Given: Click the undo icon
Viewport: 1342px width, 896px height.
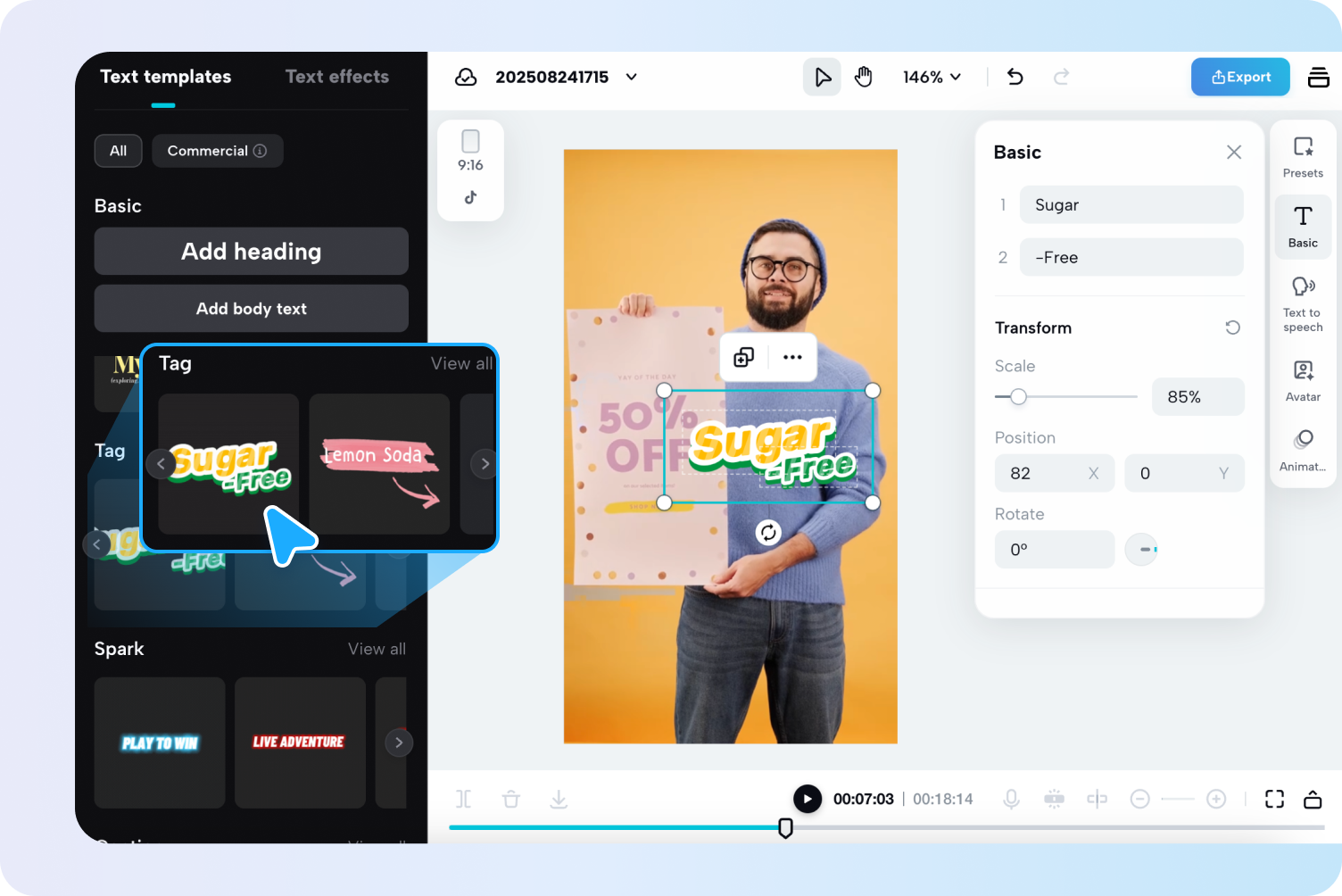Looking at the screenshot, I should point(1015,77).
